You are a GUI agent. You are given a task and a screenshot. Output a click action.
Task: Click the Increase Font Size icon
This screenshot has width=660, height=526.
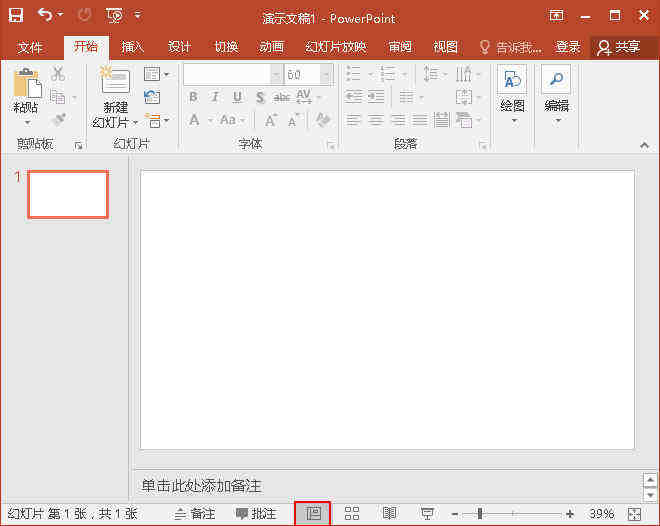click(271, 121)
